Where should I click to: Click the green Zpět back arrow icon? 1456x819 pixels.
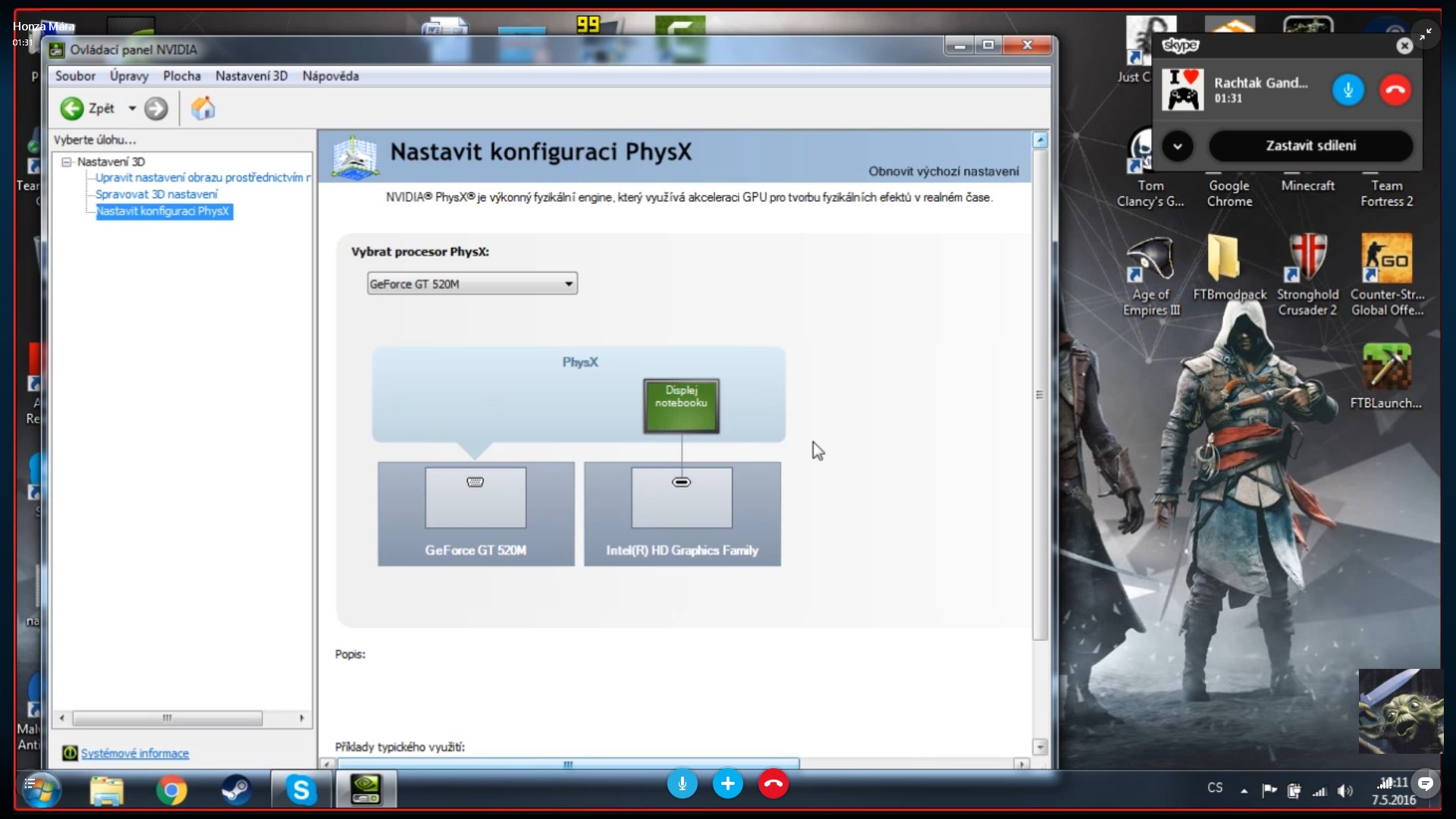[72, 108]
